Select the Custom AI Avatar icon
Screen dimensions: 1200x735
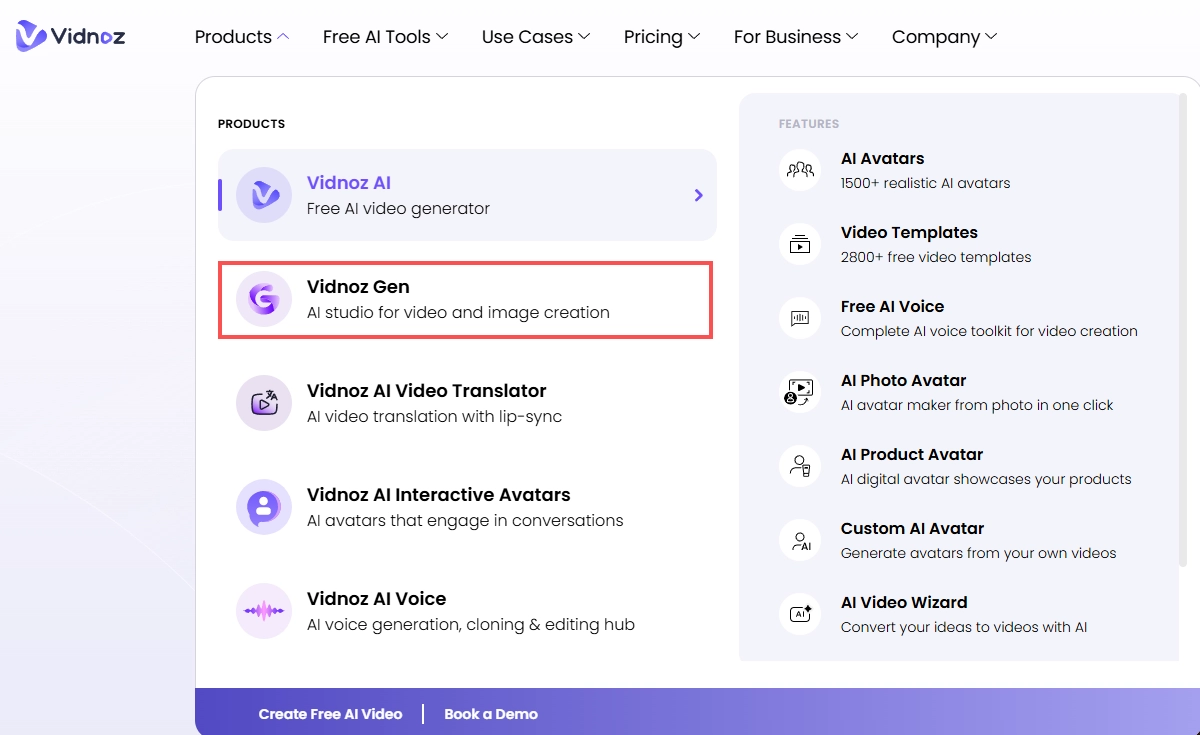point(800,540)
